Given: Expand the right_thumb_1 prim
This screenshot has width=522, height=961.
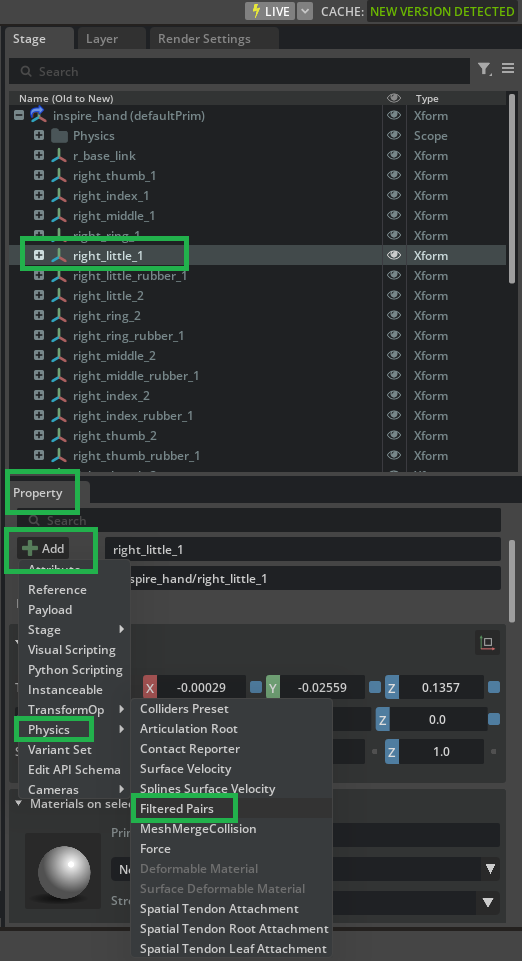Looking at the screenshot, I should coord(39,175).
